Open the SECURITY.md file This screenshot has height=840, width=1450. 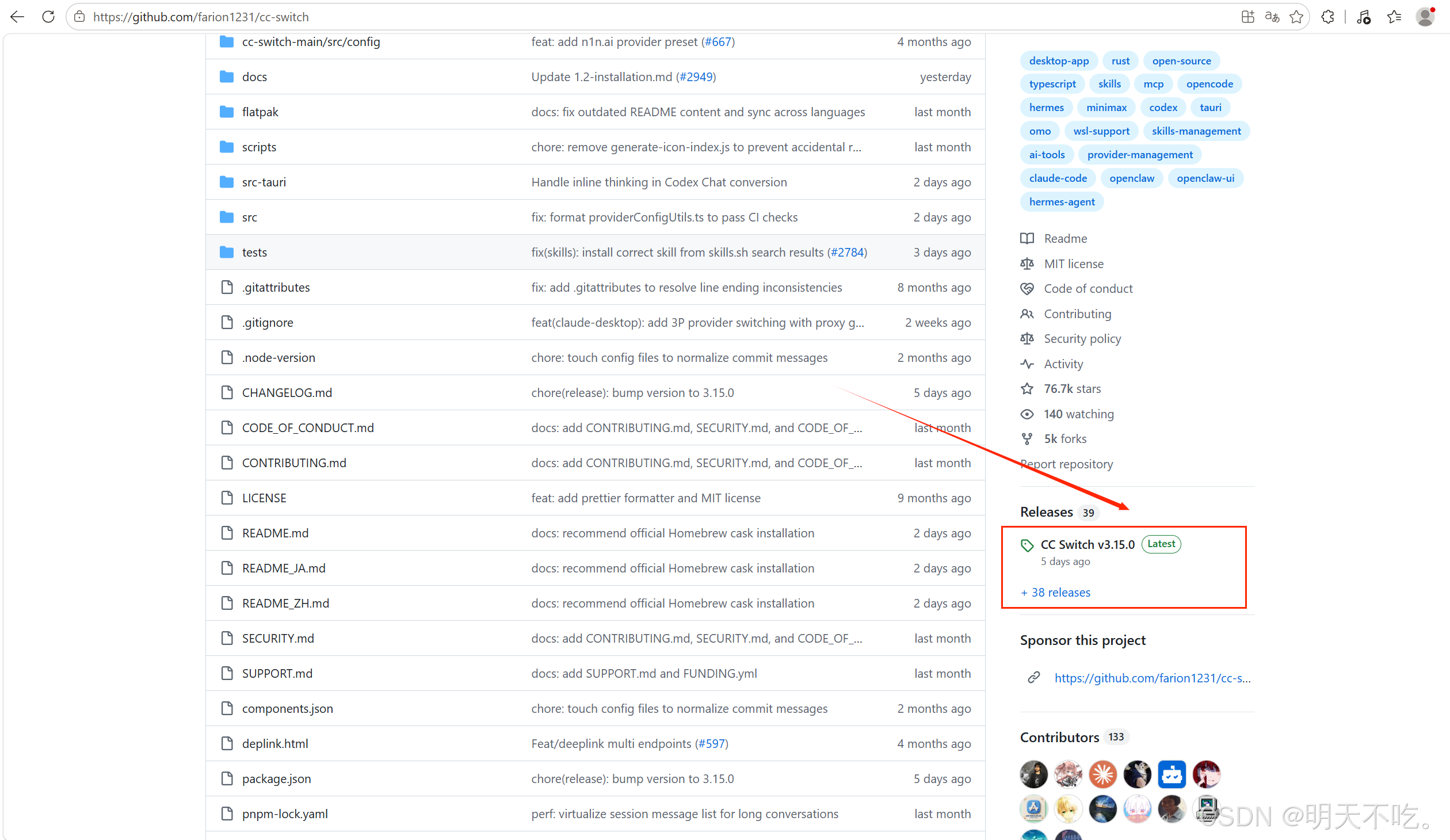pos(278,639)
